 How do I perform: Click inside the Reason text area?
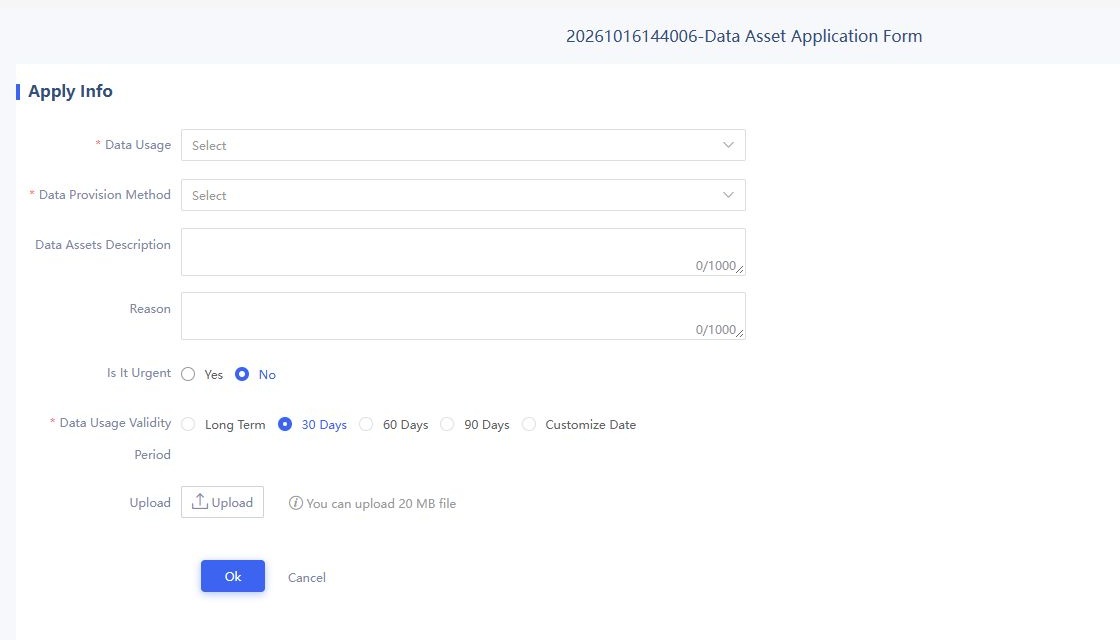[x=463, y=316]
